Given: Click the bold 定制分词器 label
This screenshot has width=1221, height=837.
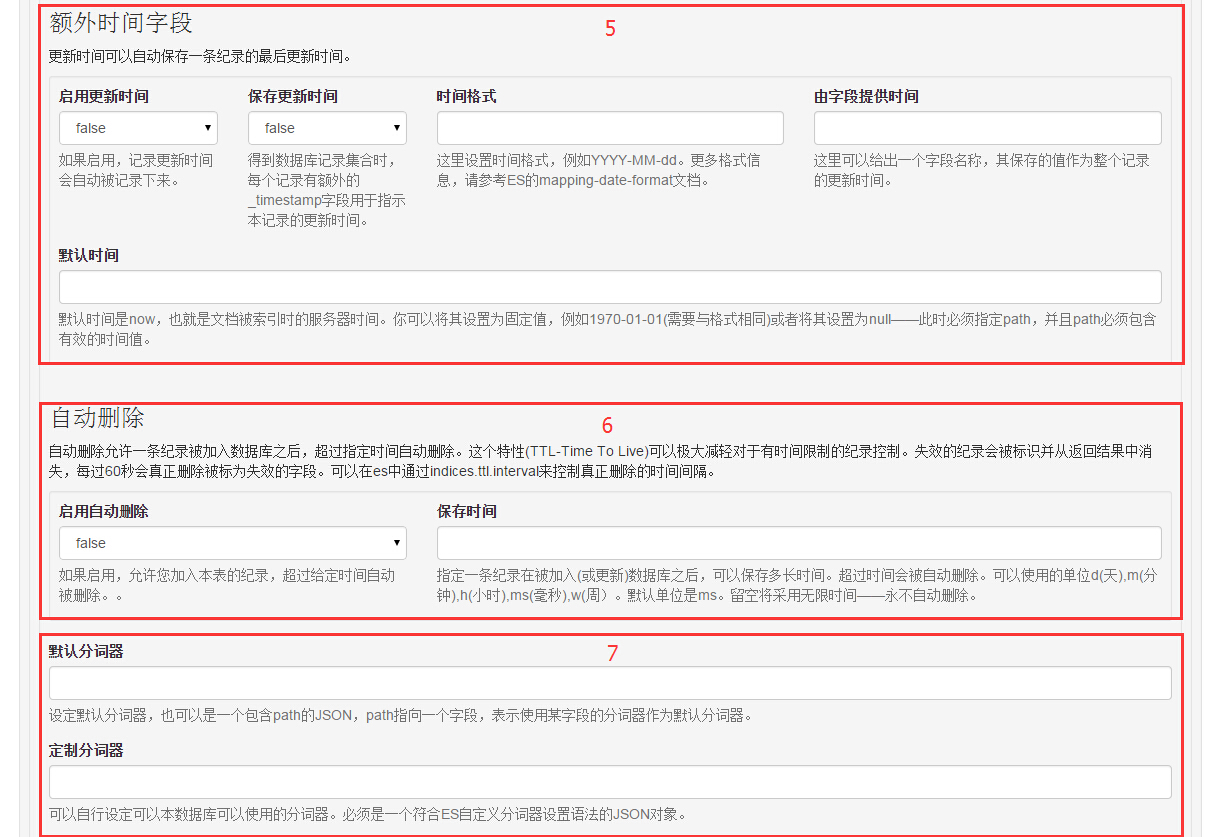Looking at the screenshot, I should 86,750.
